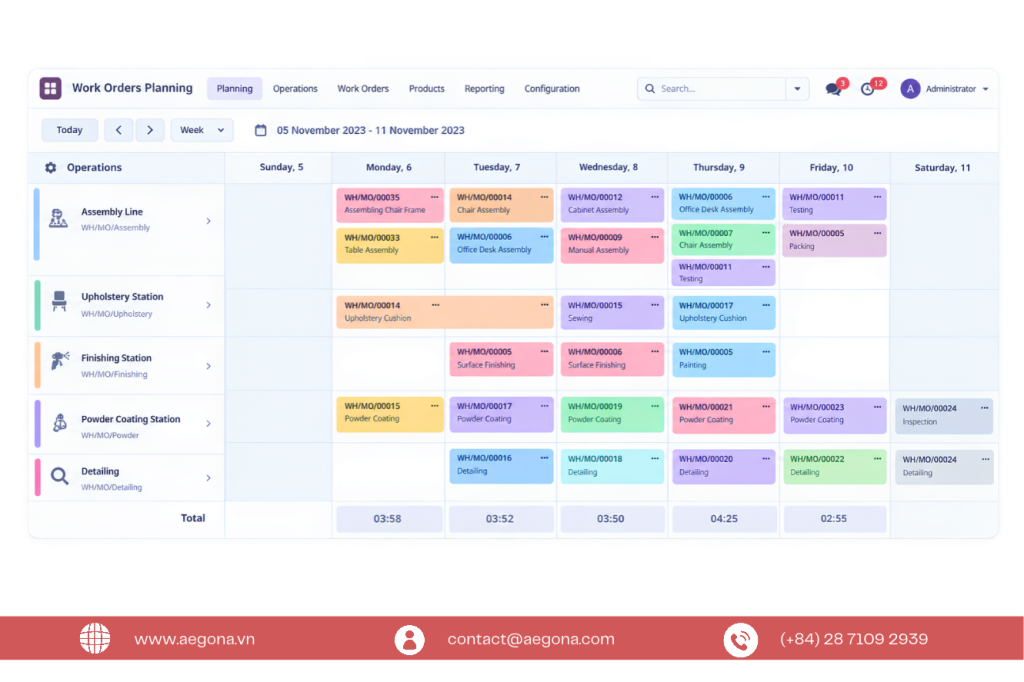Open the WH/MO/00023 Powder Coating card
Image resolution: width=1024 pixels, height=682 pixels.
click(834, 415)
